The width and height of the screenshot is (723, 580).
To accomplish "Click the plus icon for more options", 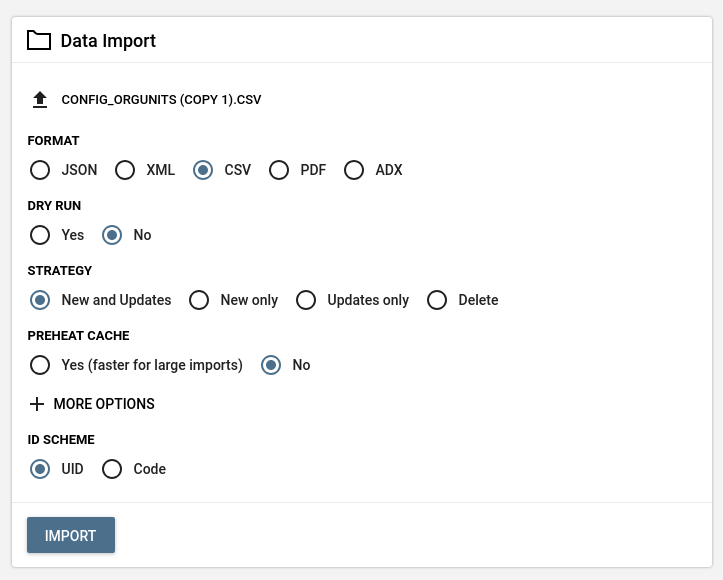I will coord(37,404).
